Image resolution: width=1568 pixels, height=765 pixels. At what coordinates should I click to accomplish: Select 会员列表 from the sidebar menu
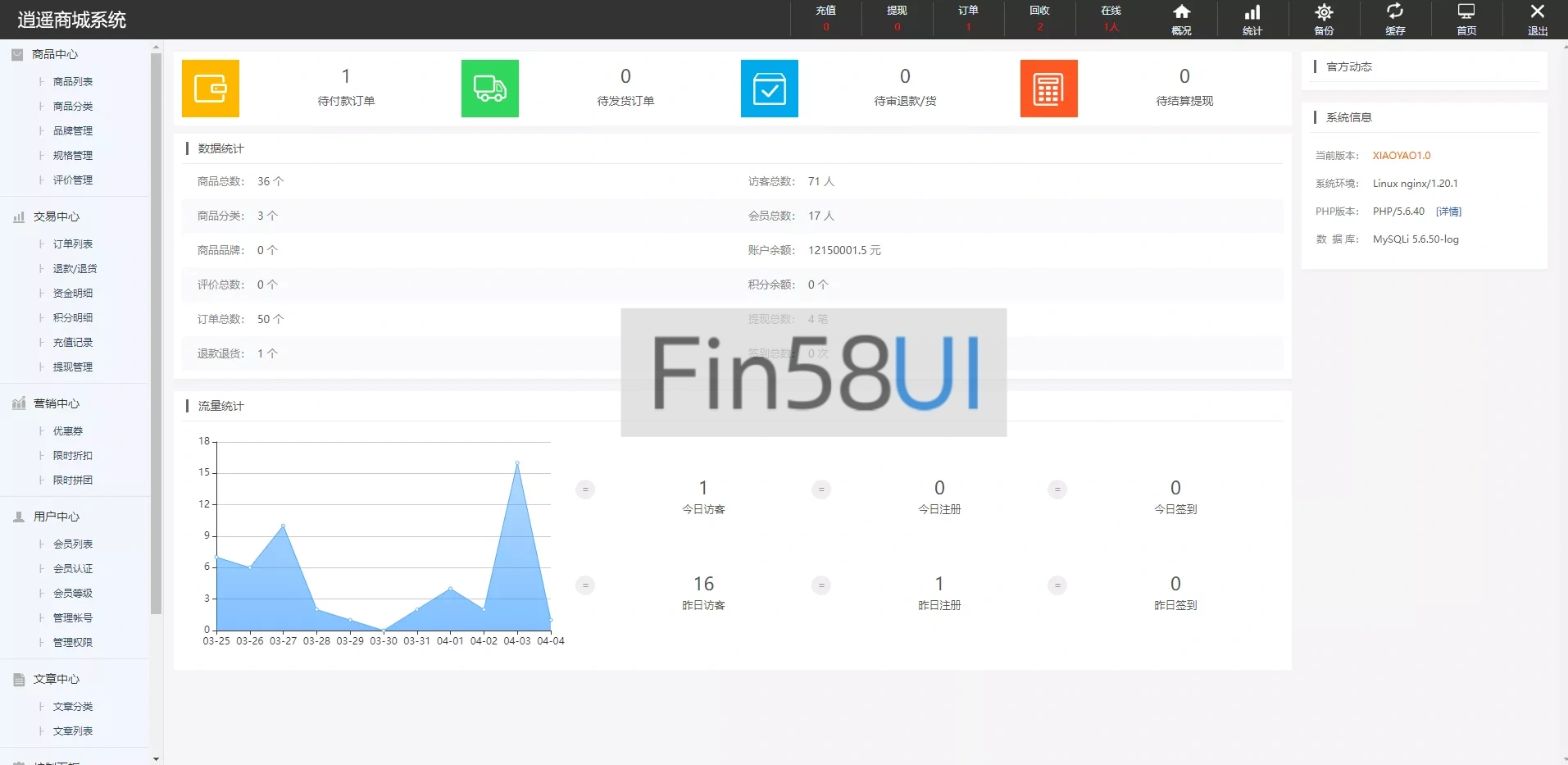[73, 544]
